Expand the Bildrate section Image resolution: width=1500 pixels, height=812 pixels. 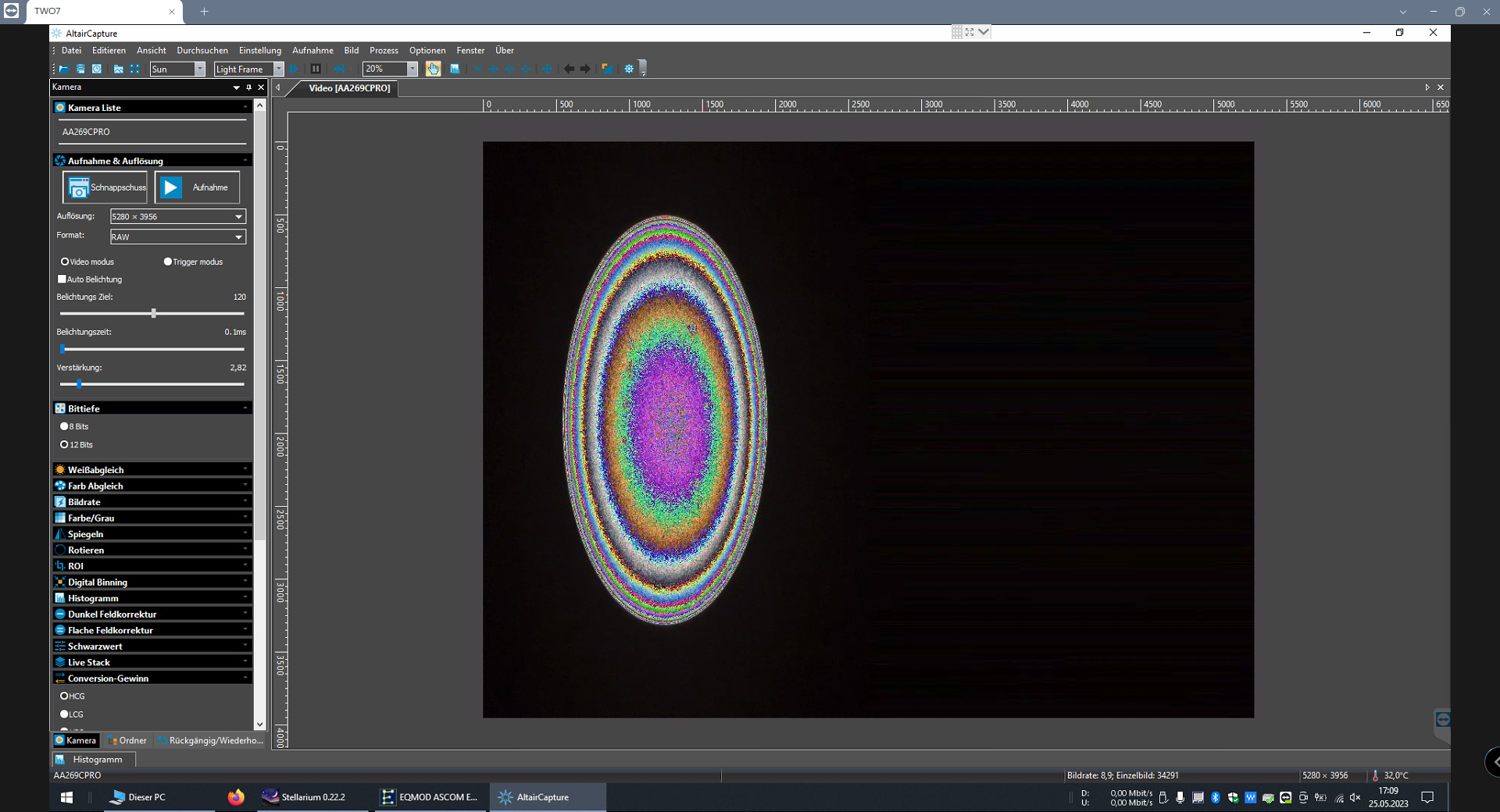point(152,502)
